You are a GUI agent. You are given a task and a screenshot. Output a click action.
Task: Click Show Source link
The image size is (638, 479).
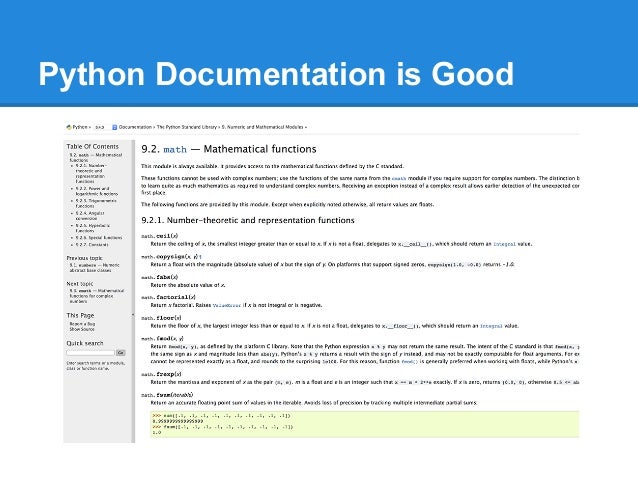tap(82, 329)
